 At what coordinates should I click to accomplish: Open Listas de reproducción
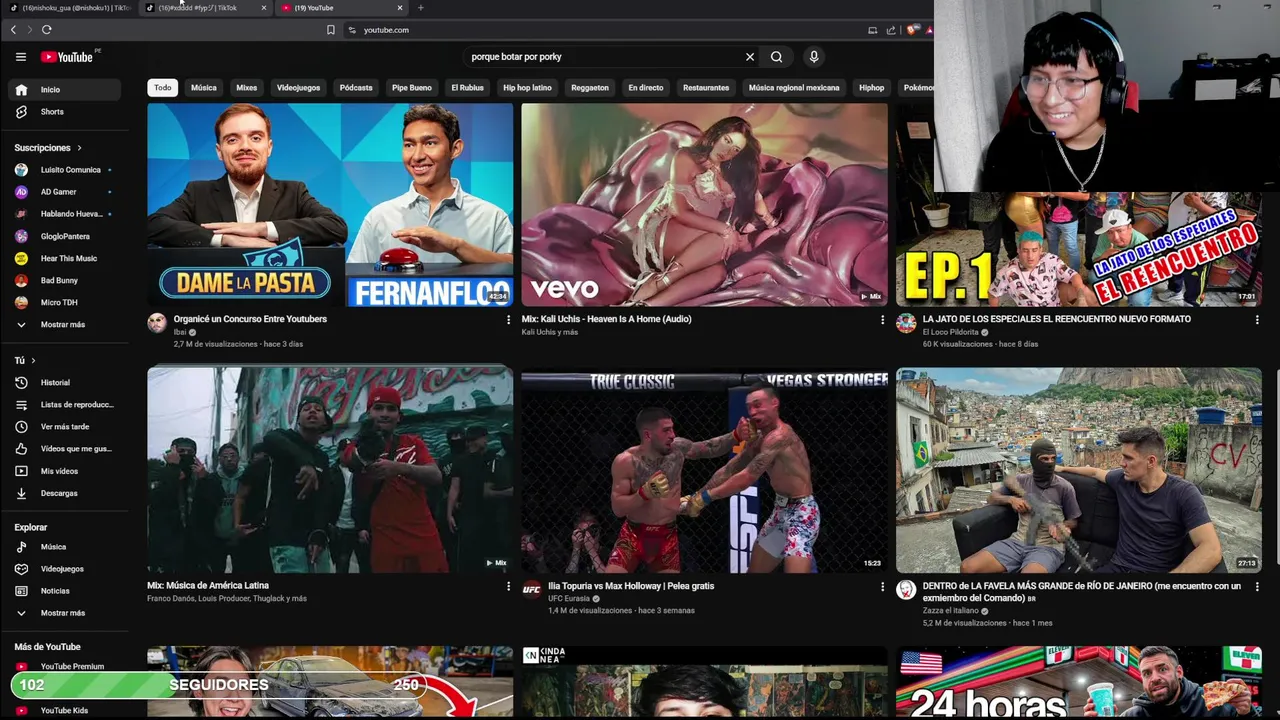[x=64, y=404]
